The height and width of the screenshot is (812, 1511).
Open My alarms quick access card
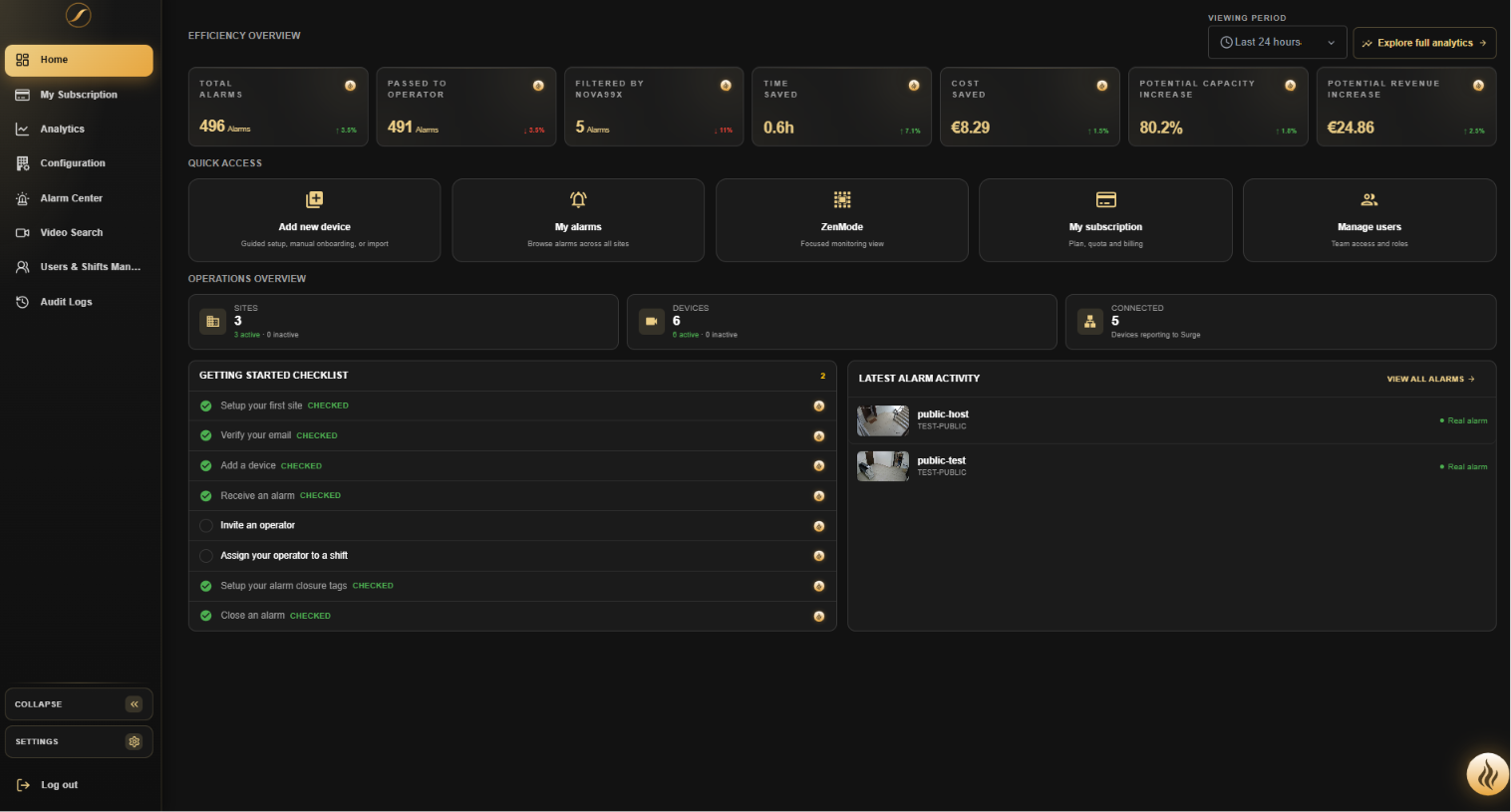click(578, 220)
